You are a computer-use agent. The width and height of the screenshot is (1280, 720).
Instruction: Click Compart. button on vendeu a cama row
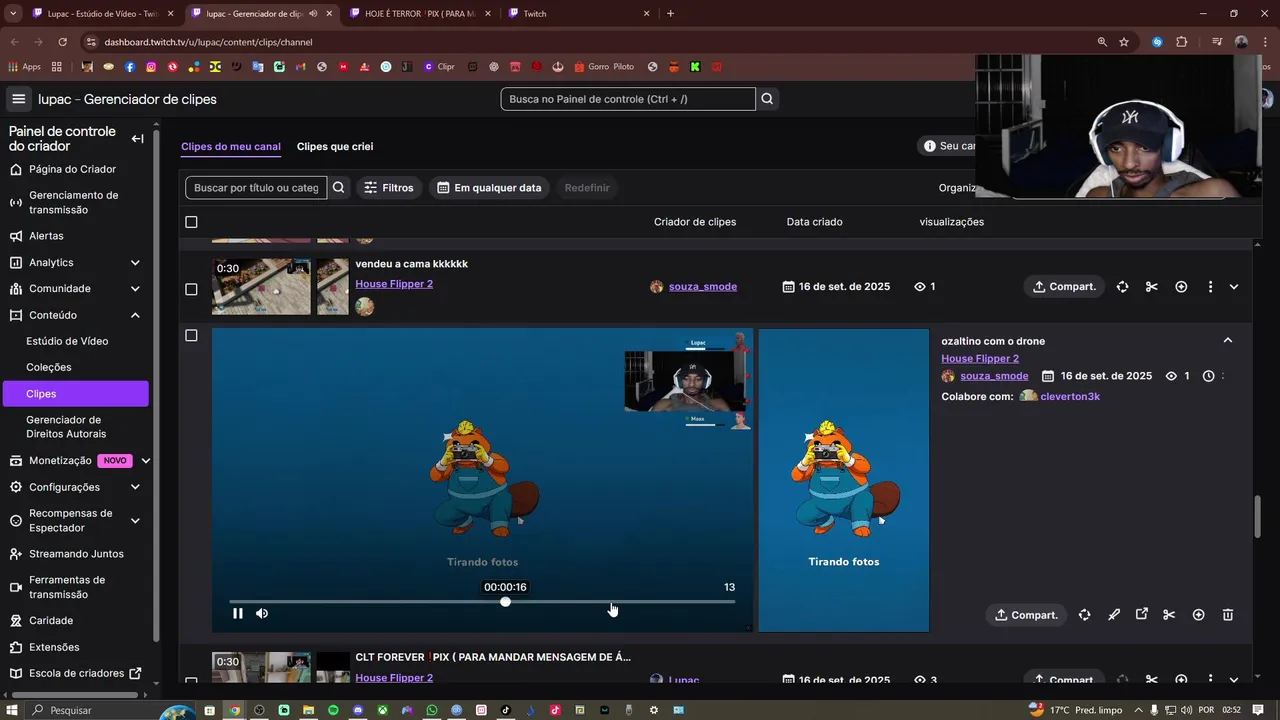click(x=1064, y=287)
